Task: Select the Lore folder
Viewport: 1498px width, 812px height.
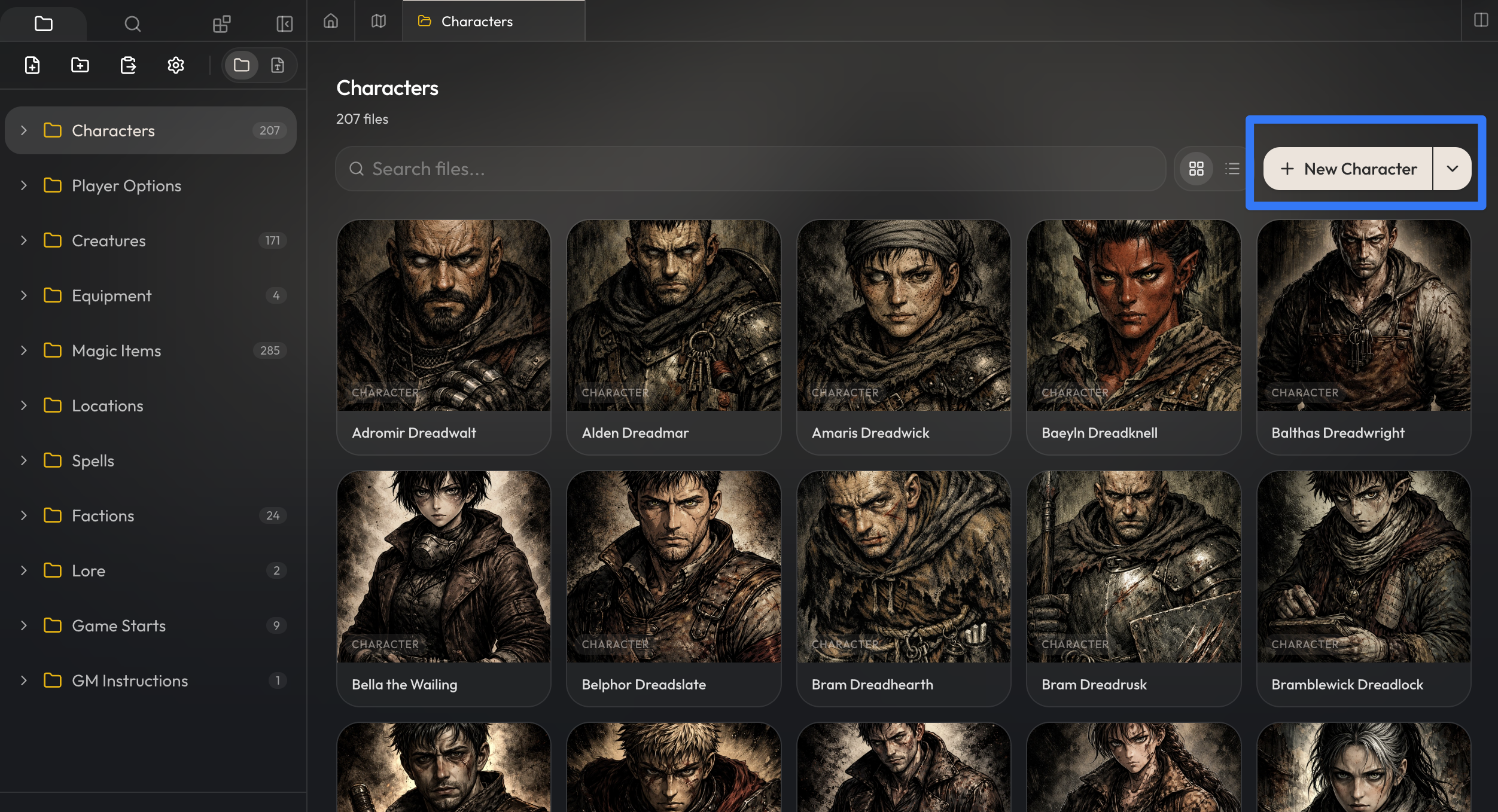Action: click(x=151, y=570)
